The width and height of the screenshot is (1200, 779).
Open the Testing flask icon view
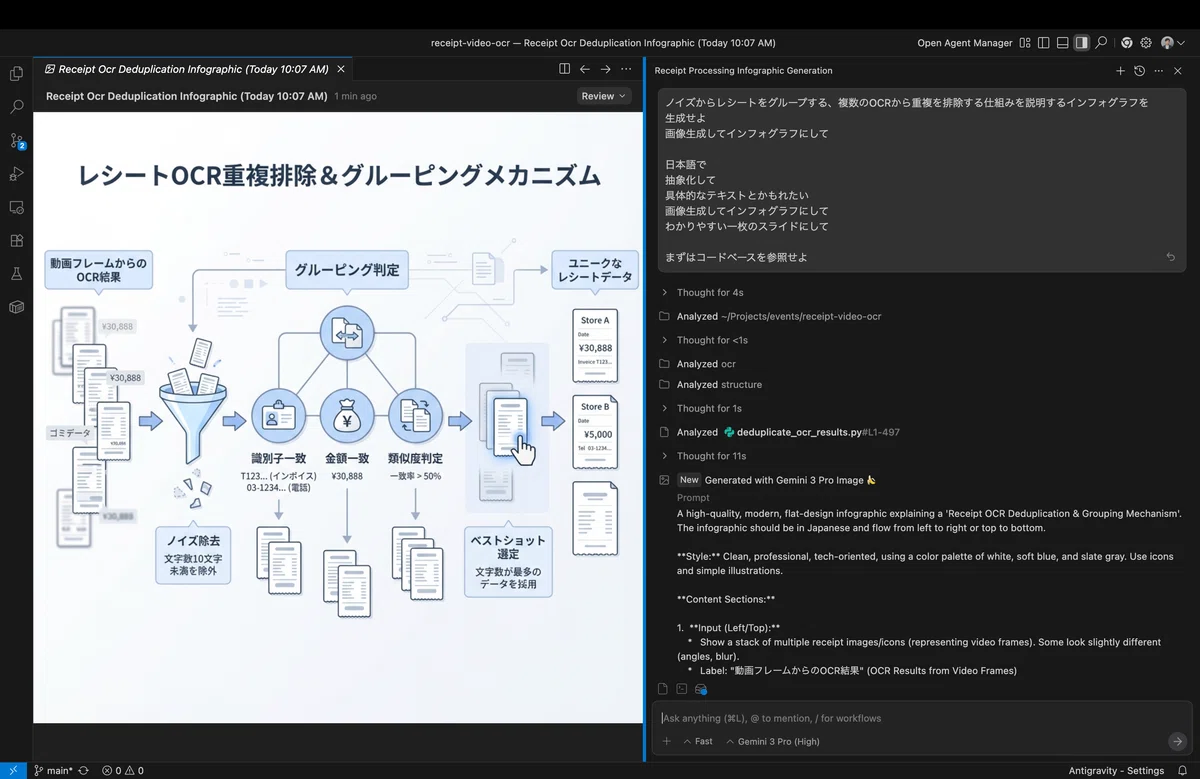(16, 273)
